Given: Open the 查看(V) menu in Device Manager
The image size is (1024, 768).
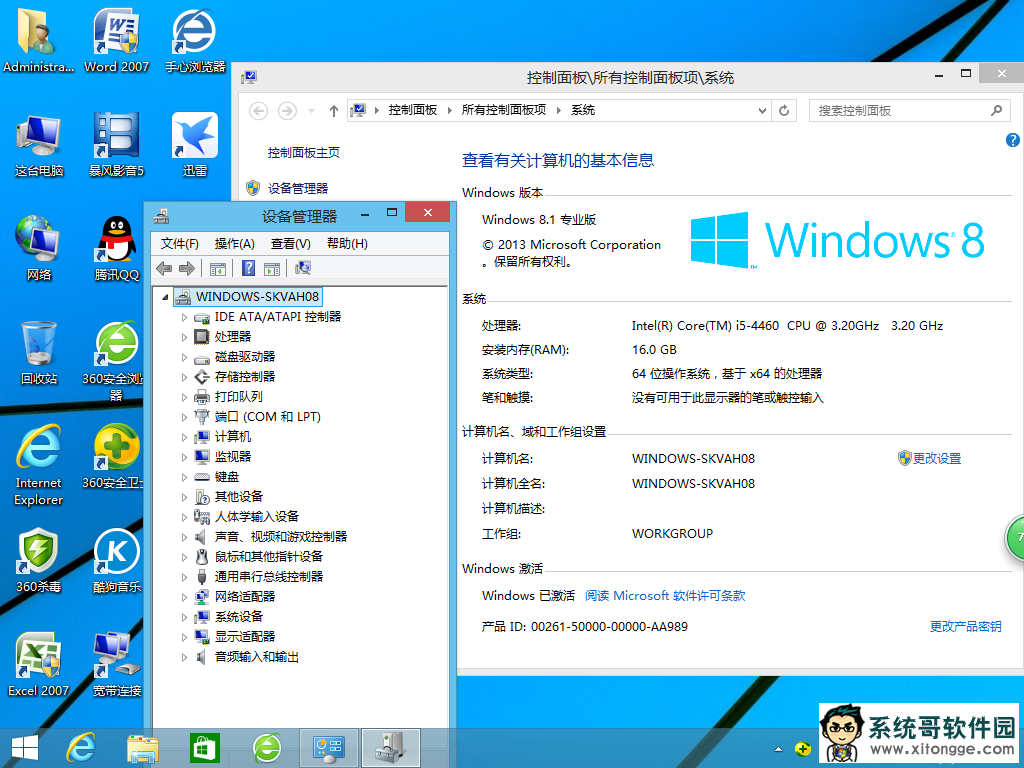Looking at the screenshot, I should pyautogui.click(x=291, y=244).
